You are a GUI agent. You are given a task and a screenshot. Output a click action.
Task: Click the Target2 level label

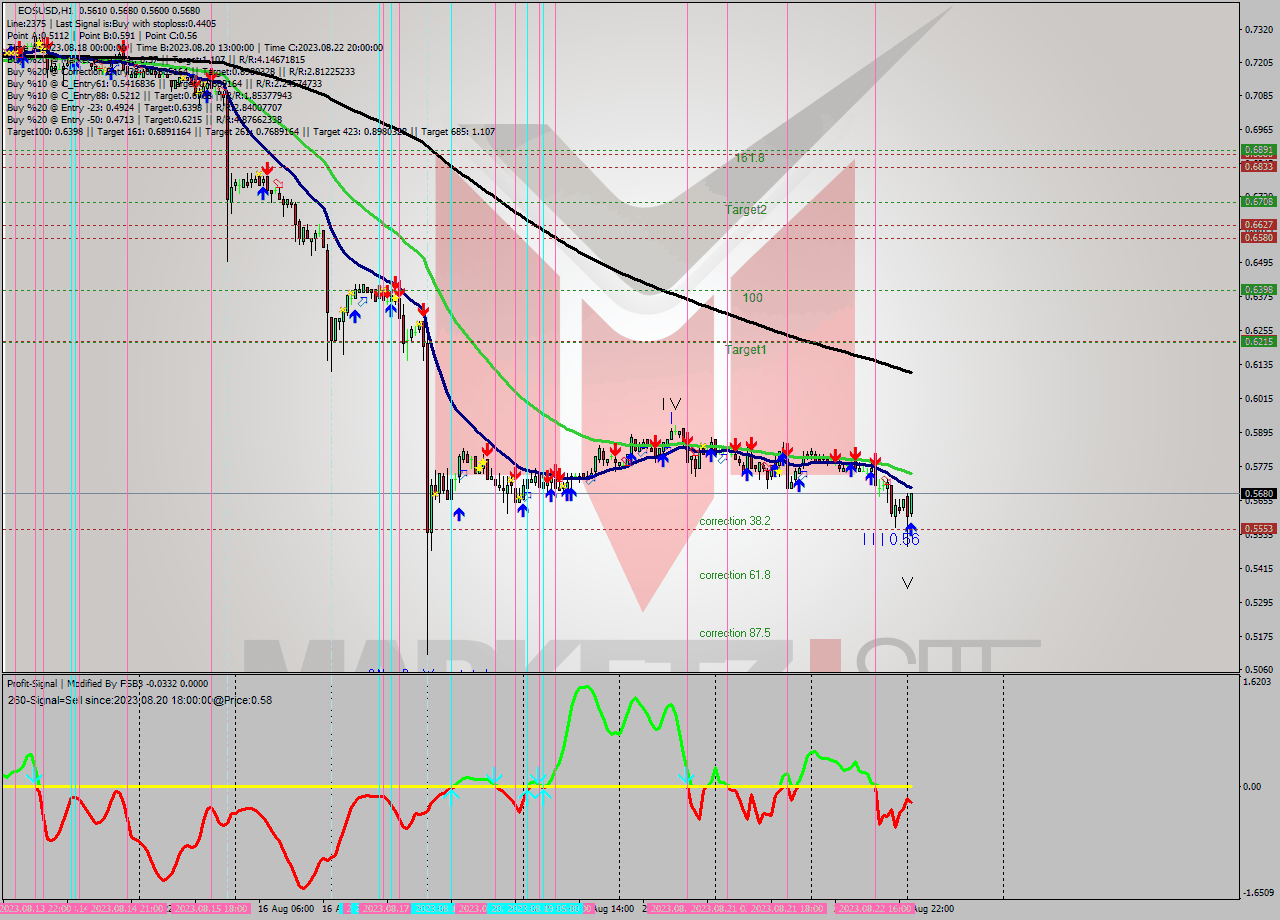[746, 210]
